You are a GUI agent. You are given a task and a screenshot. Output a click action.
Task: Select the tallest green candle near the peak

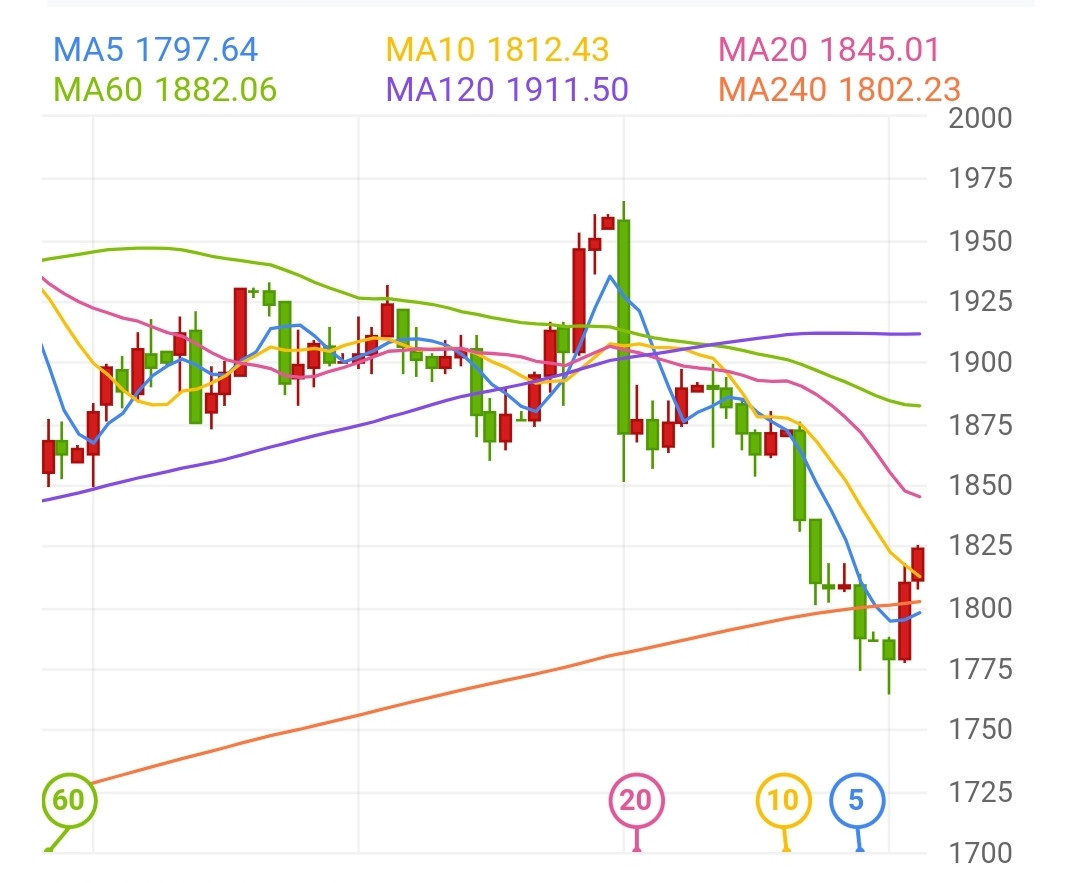623,325
